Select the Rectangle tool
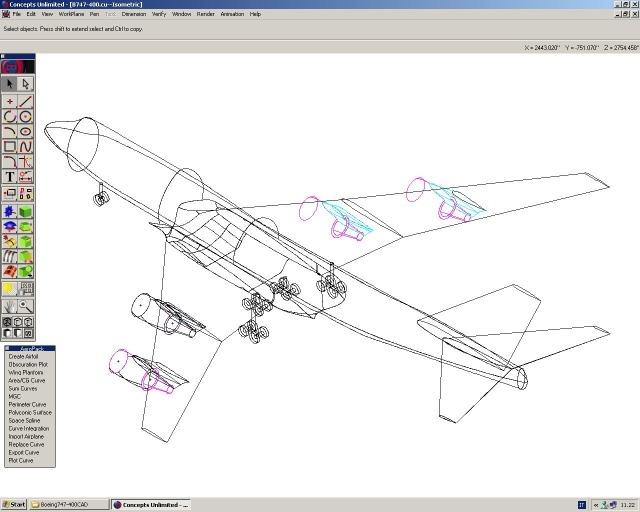 10,146
